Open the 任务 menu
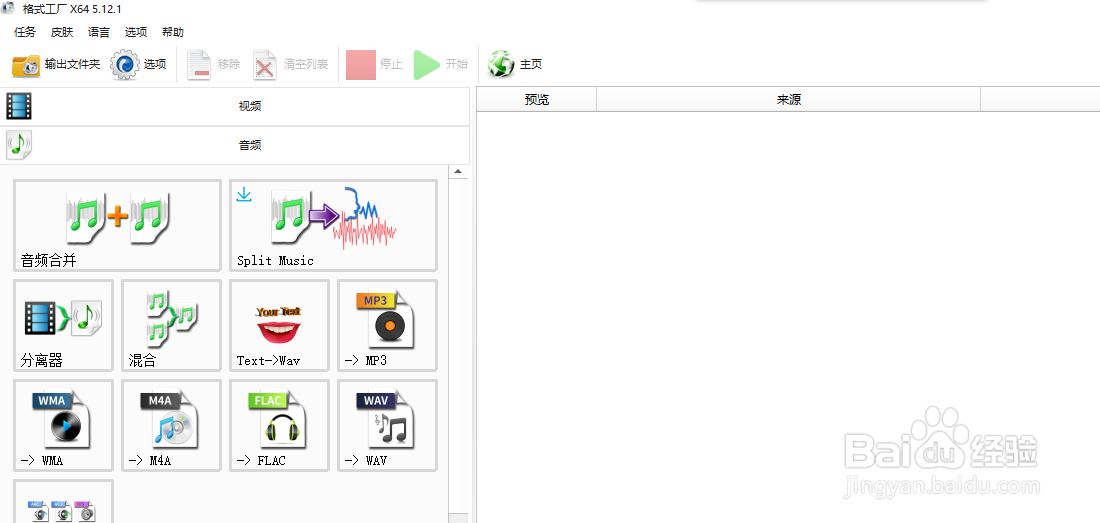Screen dimensions: 1100x523 25,32
